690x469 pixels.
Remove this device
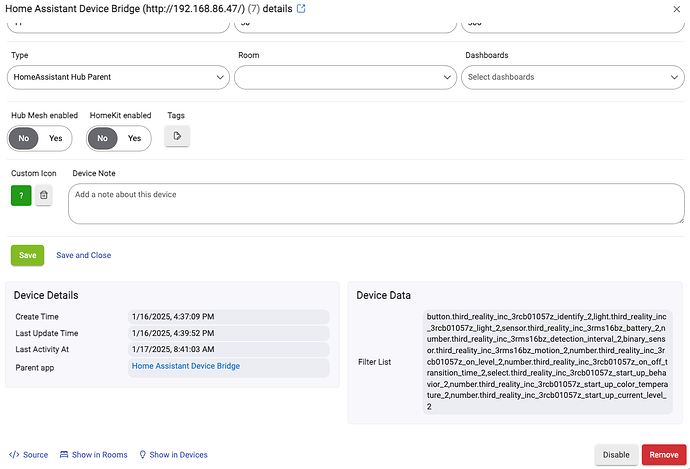664,455
